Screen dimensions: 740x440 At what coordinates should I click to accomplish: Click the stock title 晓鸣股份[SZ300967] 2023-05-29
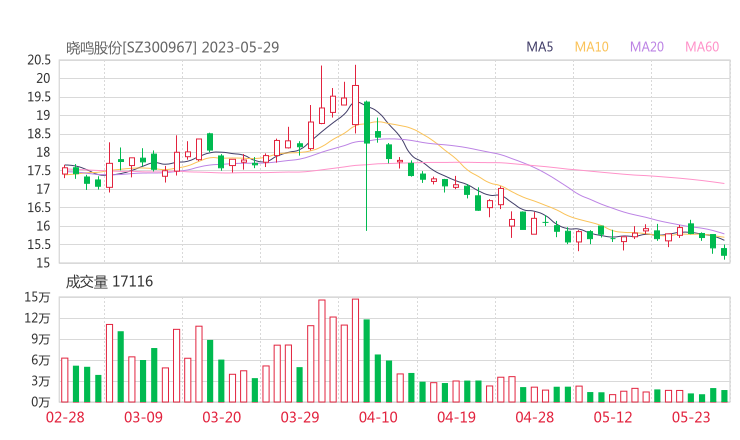[172, 47]
